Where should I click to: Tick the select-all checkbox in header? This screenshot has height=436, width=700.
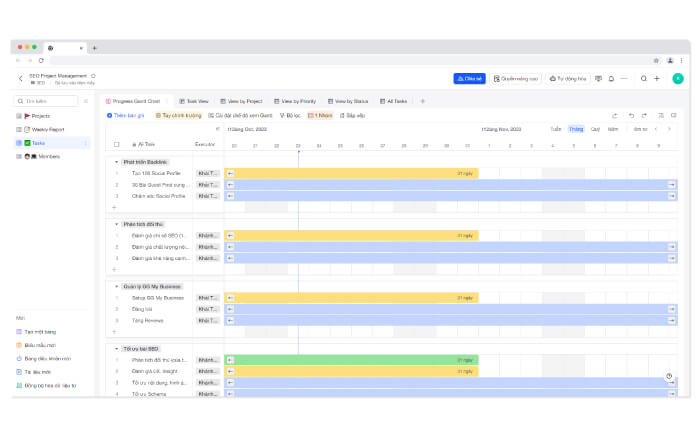pyautogui.click(x=116, y=144)
